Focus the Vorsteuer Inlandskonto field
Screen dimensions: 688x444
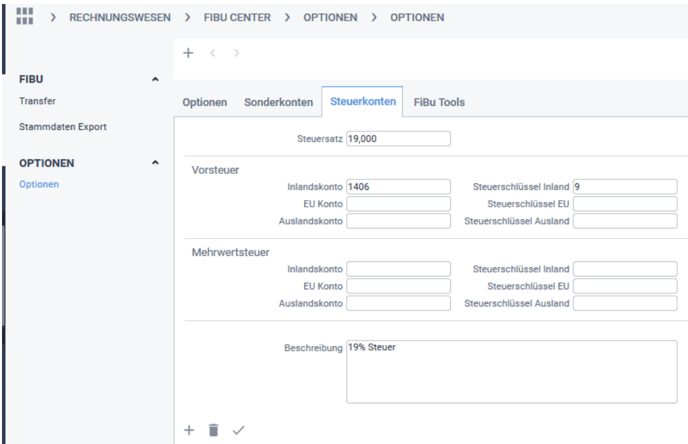click(397, 187)
